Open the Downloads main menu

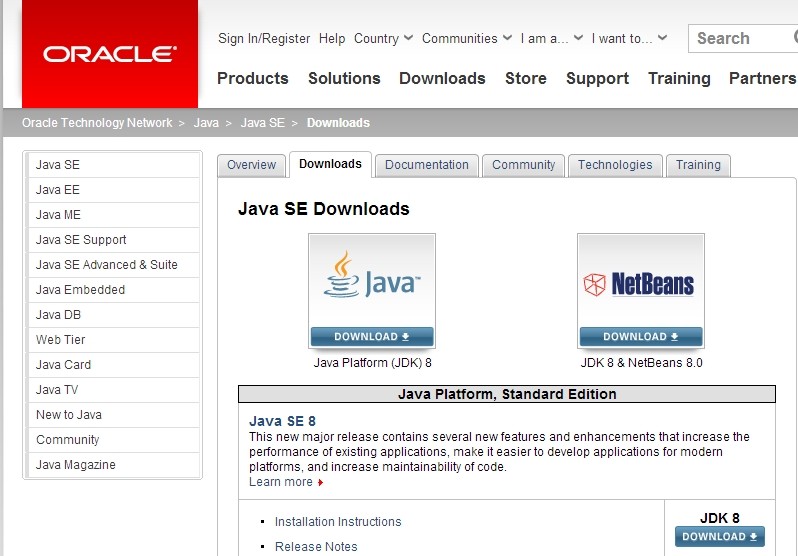pyautogui.click(x=442, y=78)
